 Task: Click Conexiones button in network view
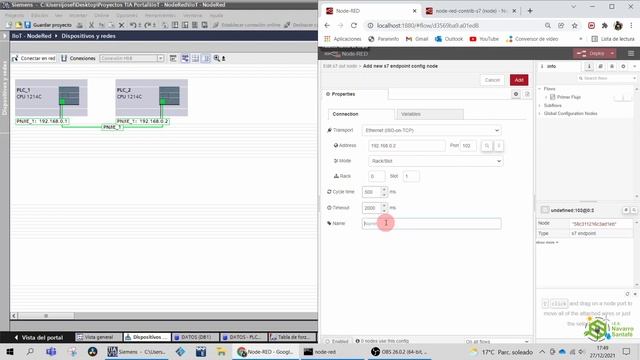click(x=78, y=58)
